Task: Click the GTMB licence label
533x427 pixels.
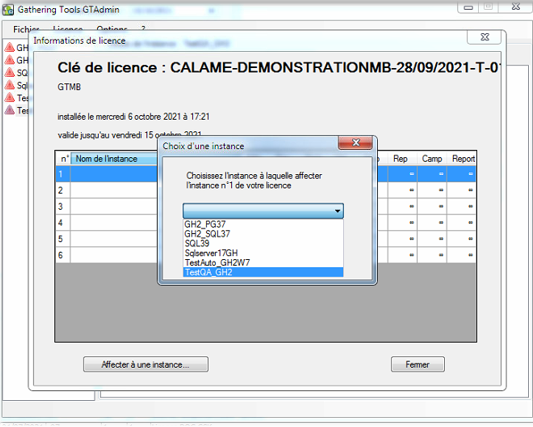Action: 69,87
